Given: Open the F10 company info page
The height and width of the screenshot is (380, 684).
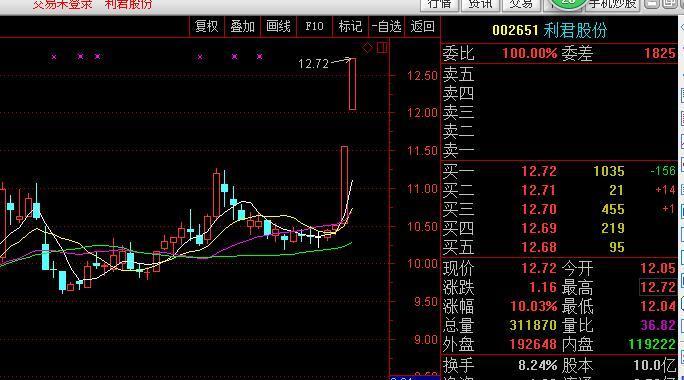Looking at the screenshot, I should (x=314, y=26).
